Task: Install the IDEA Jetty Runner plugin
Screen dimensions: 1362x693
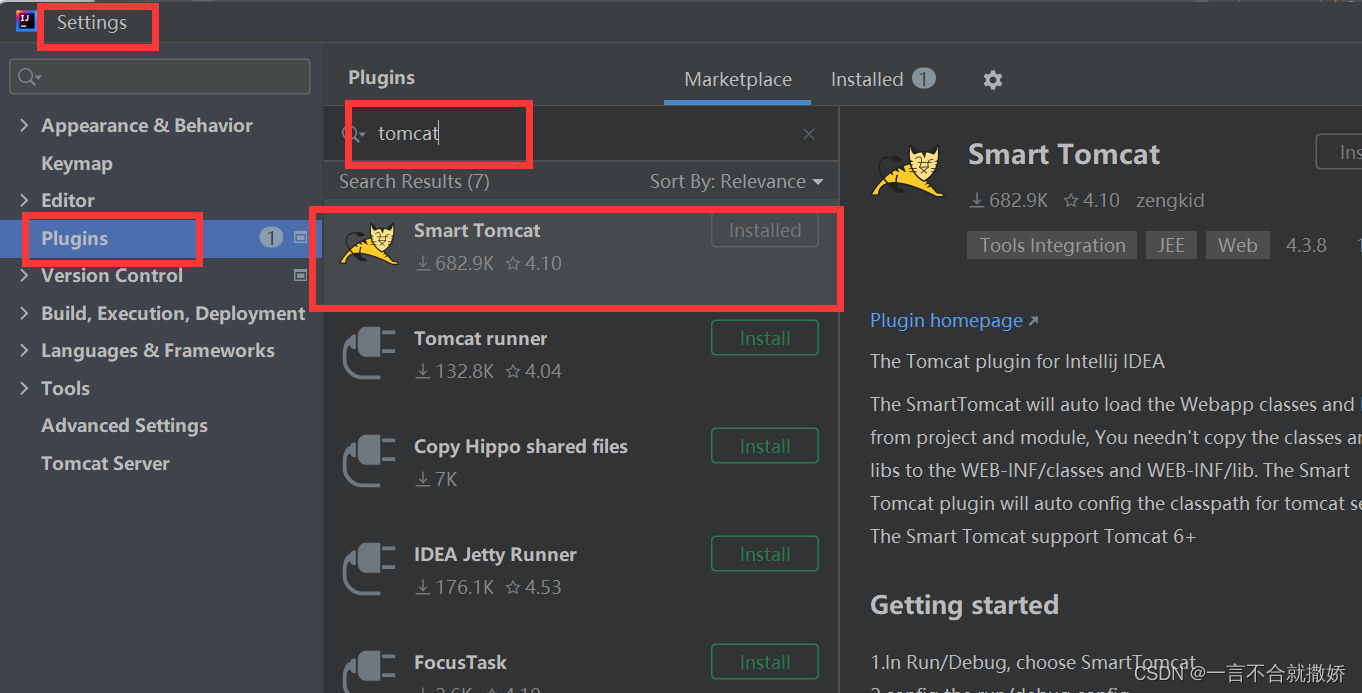Action: pyautogui.click(x=765, y=554)
